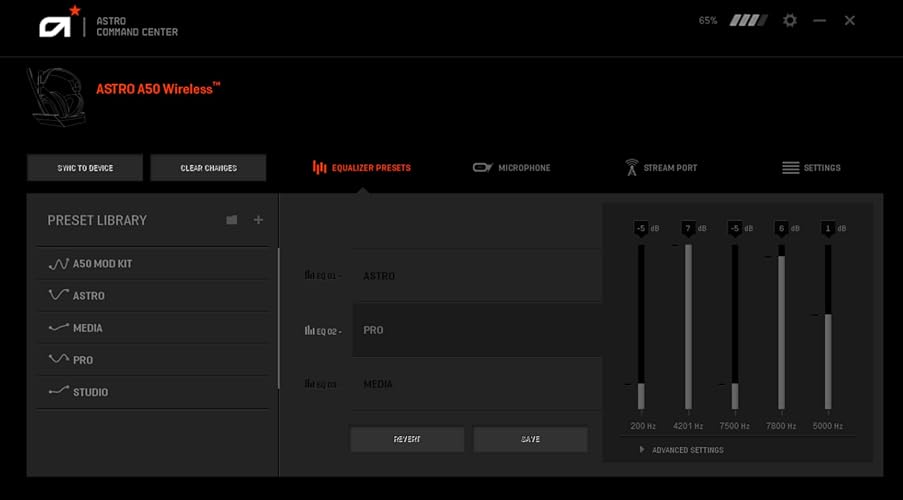Select MEDIA preset in Preset Library
The image size is (903, 500).
(x=153, y=328)
